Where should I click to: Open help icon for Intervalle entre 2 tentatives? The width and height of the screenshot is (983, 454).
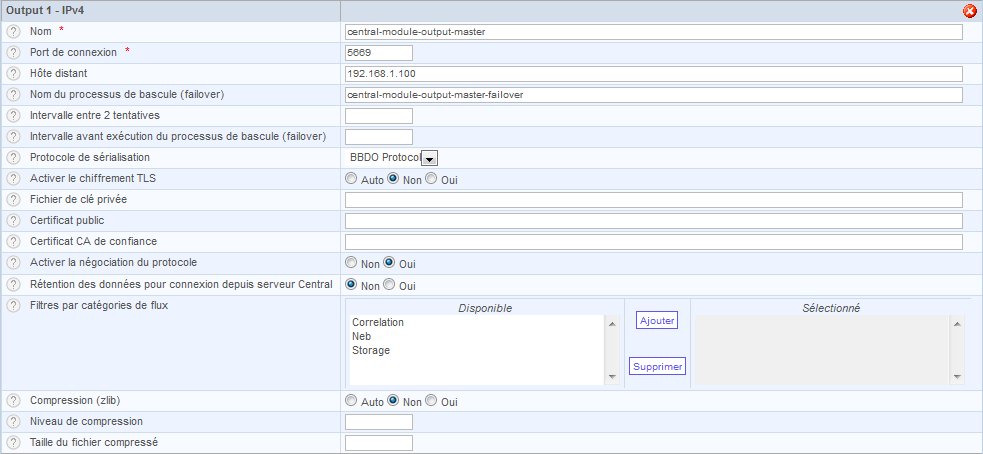(x=13, y=115)
